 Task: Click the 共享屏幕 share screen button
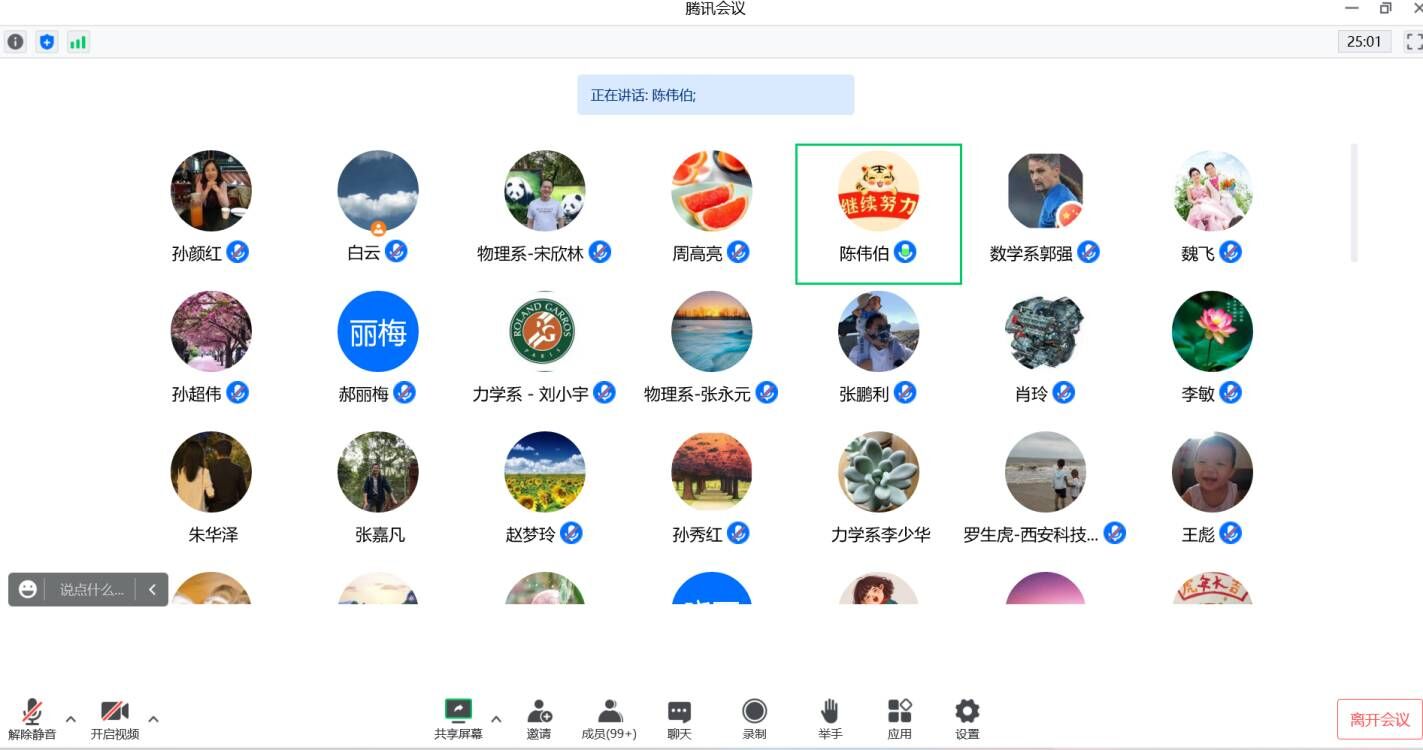(458, 719)
